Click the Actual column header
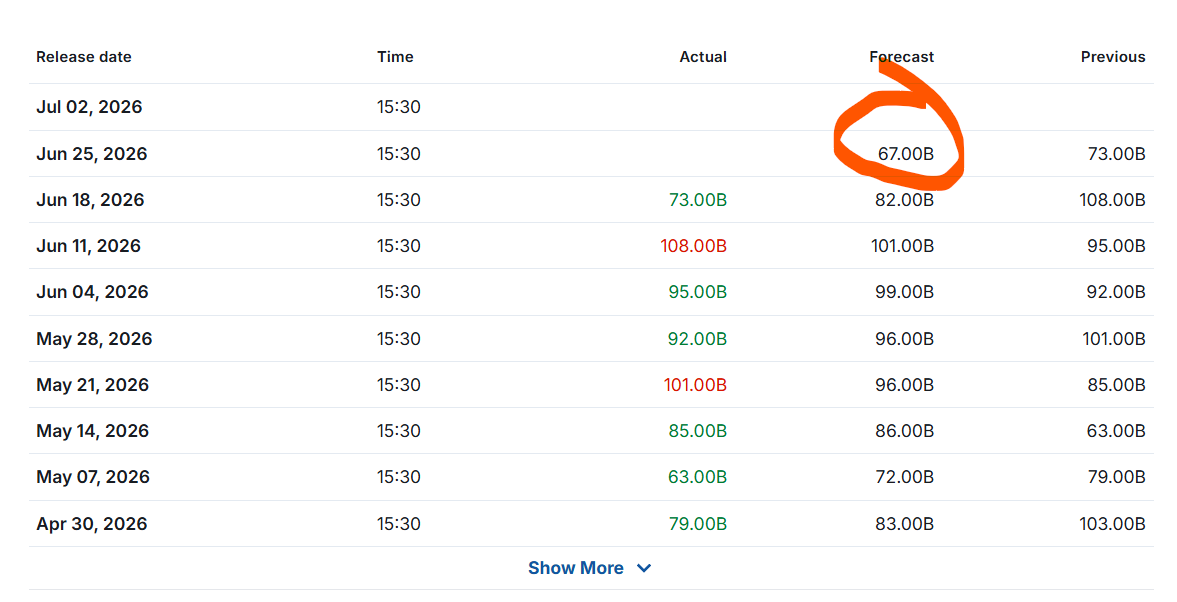The height and width of the screenshot is (602, 1177). tap(703, 57)
